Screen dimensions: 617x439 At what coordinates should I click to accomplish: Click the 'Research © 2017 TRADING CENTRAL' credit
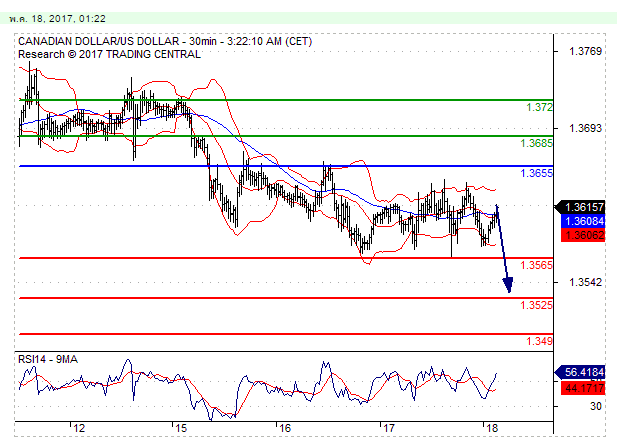point(109,54)
